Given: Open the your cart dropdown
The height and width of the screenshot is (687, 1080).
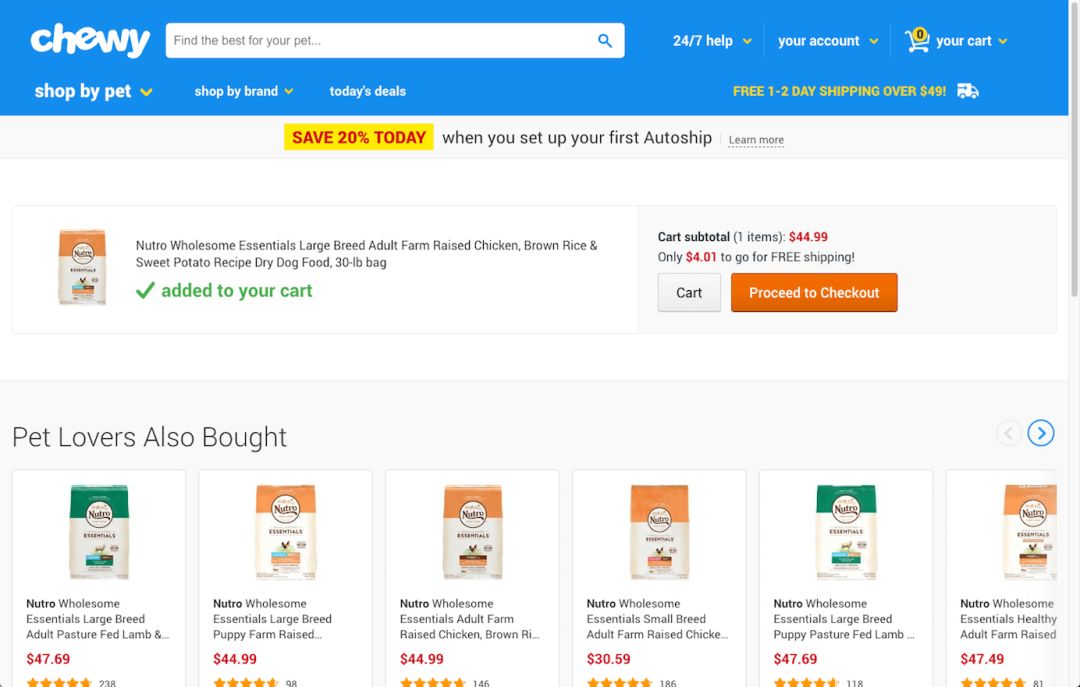Looking at the screenshot, I should [x=972, y=41].
